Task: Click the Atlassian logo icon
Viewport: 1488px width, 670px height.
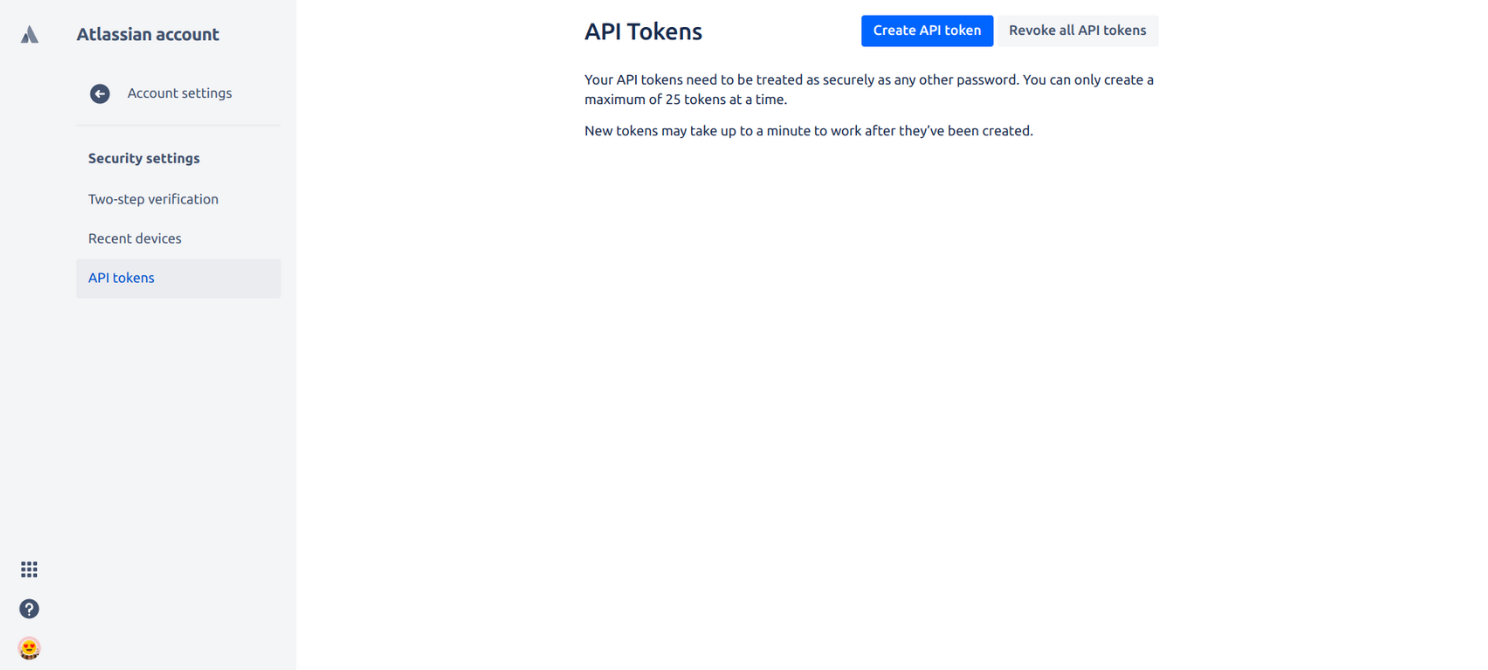Action: pos(29,33)
